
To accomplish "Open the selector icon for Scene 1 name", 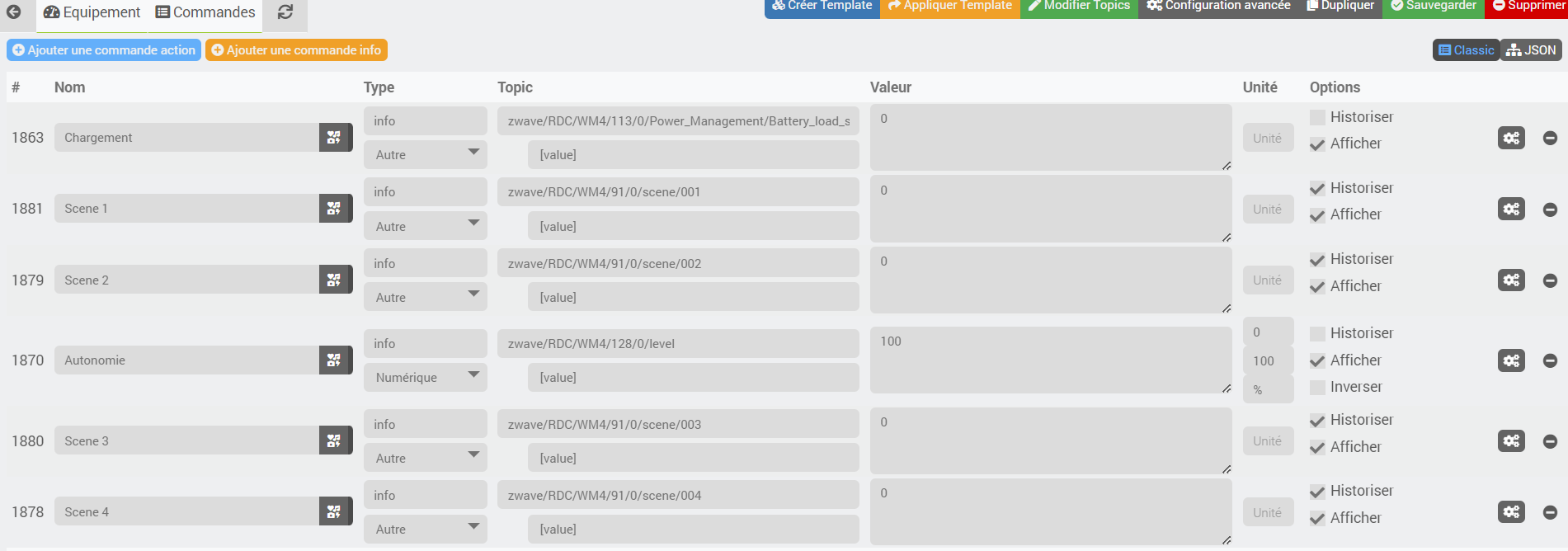I will tap(334, 209).
